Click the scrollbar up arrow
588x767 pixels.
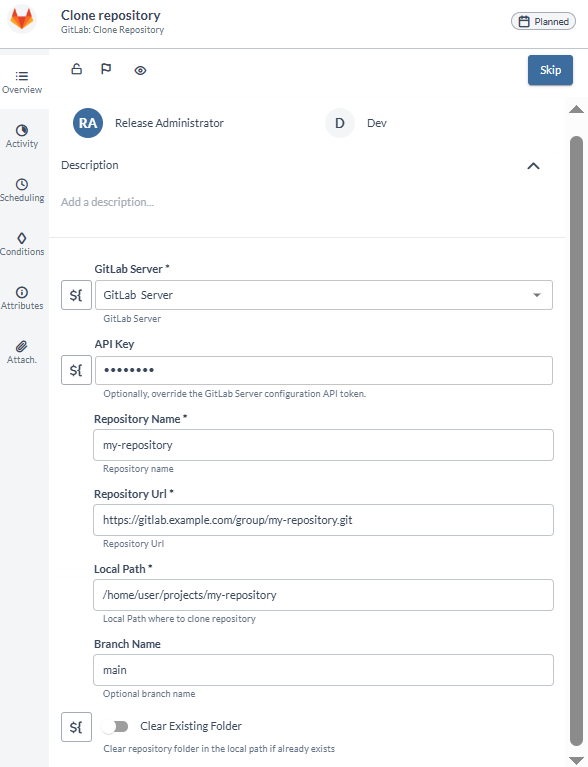(x=576, y=109)
